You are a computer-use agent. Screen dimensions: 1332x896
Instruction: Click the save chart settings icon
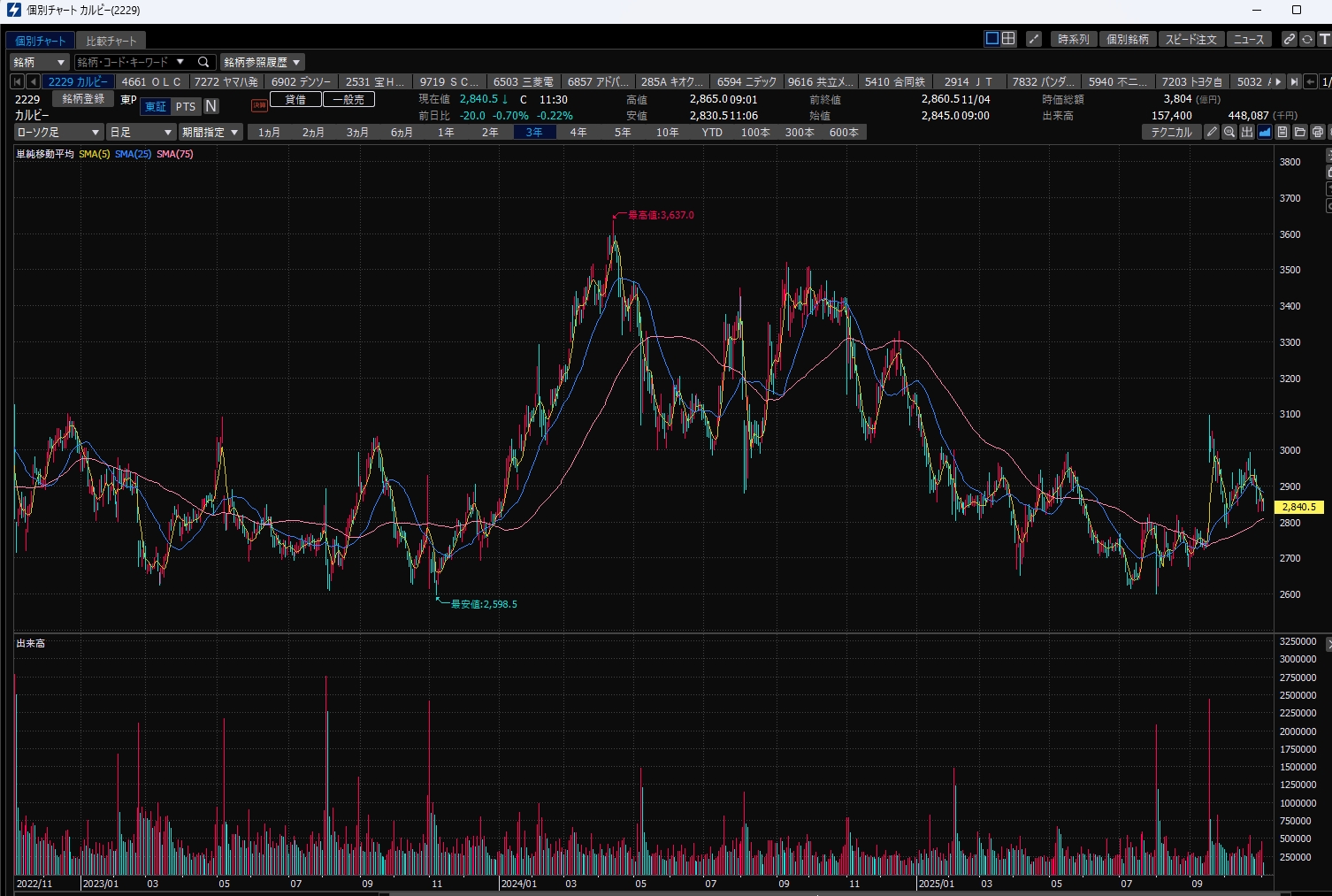[1282, 132]
